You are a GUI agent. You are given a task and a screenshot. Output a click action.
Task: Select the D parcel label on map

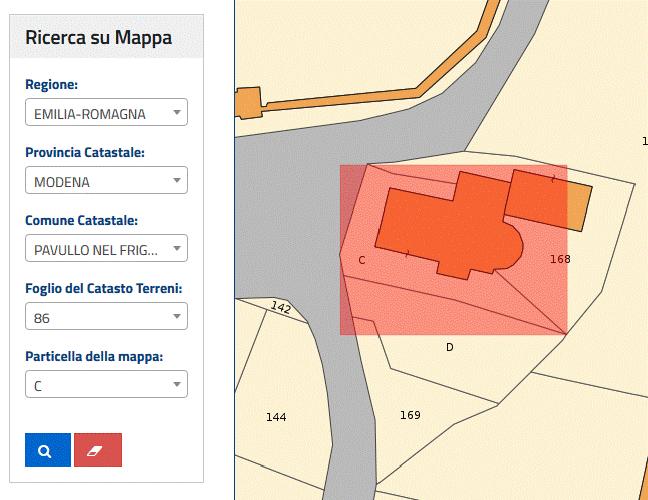pos(449,347)
